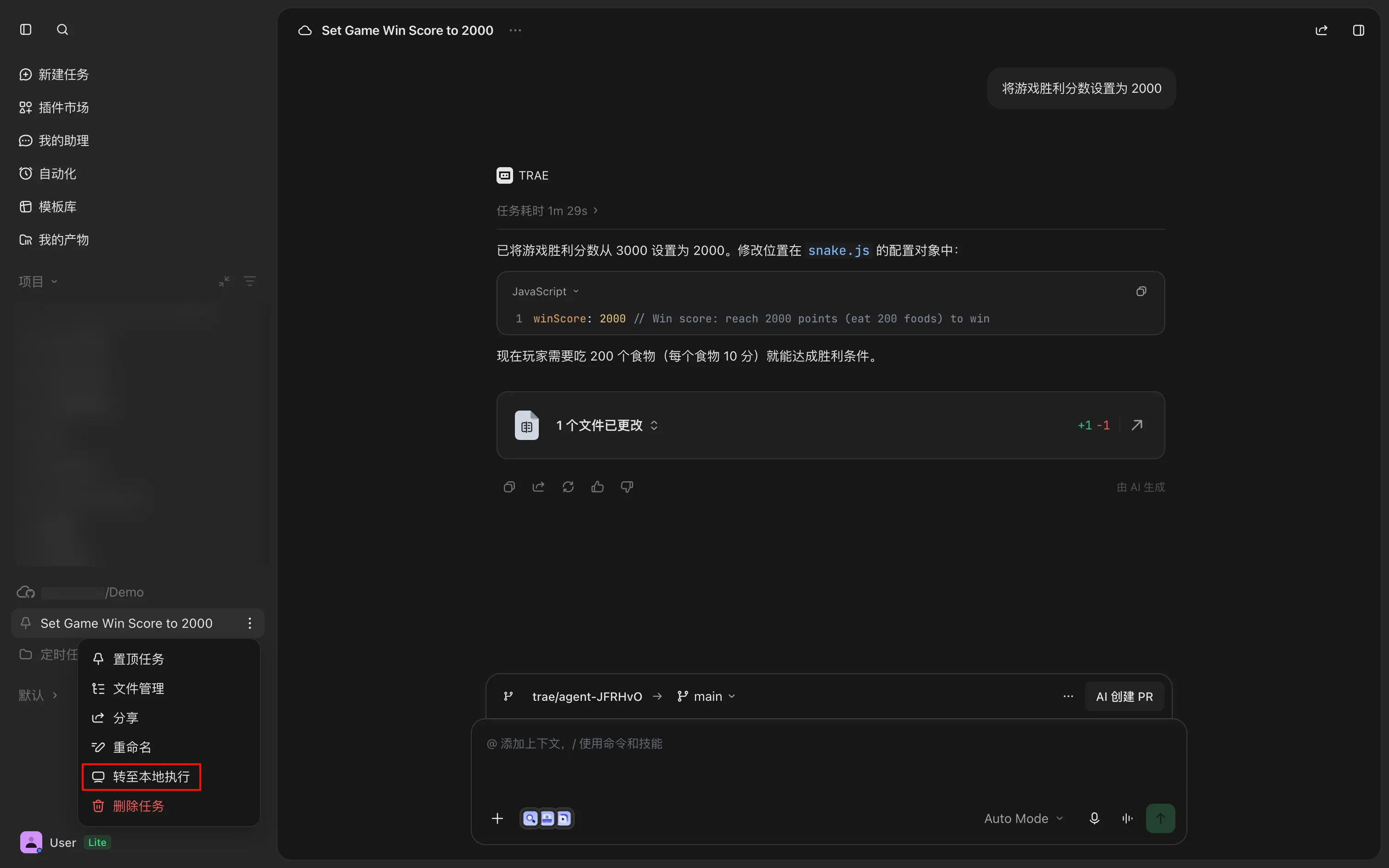Give thumbs down to the response

point(627,487)
